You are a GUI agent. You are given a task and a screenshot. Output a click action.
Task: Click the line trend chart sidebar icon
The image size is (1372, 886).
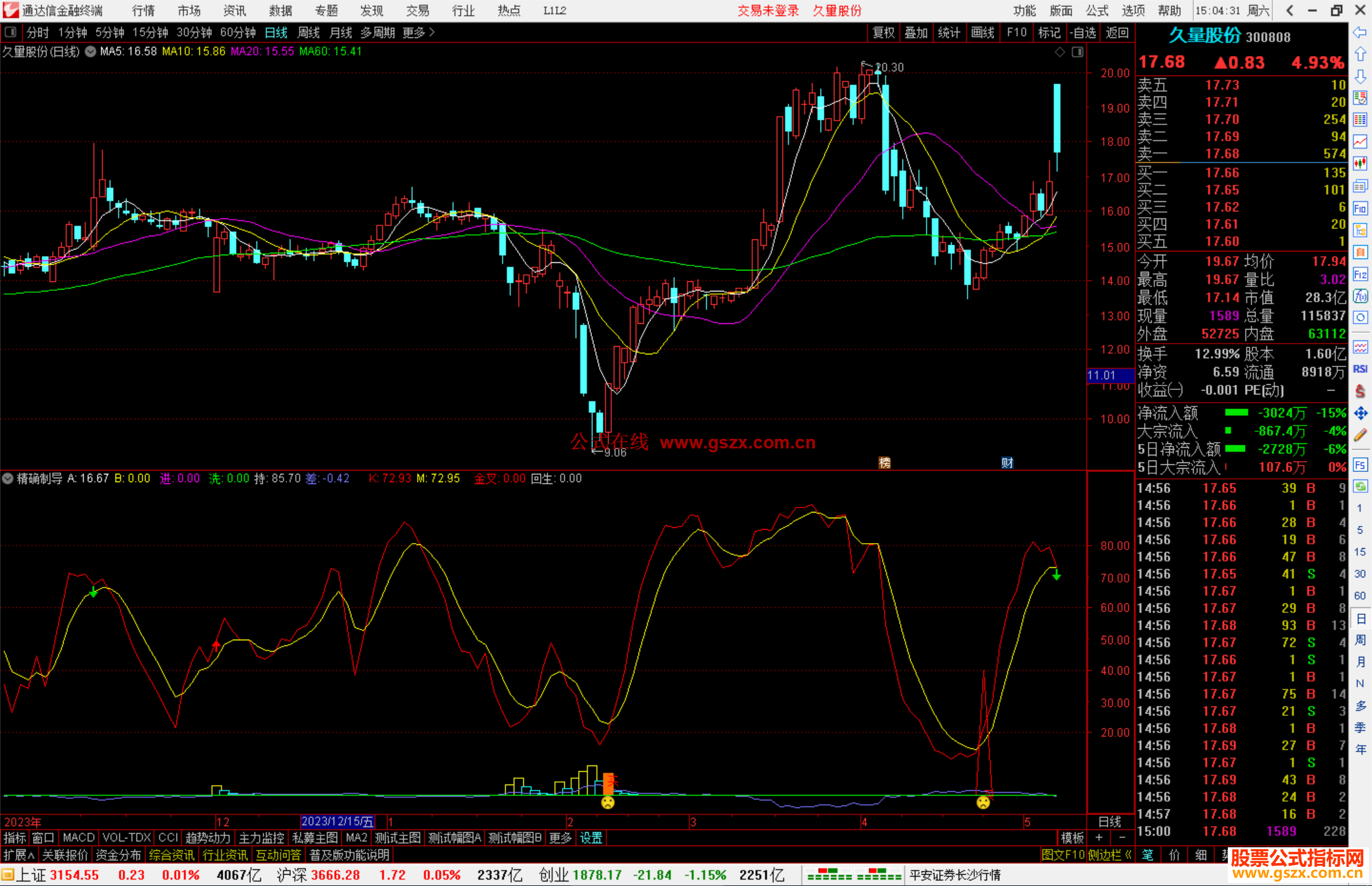(1360, 142)
